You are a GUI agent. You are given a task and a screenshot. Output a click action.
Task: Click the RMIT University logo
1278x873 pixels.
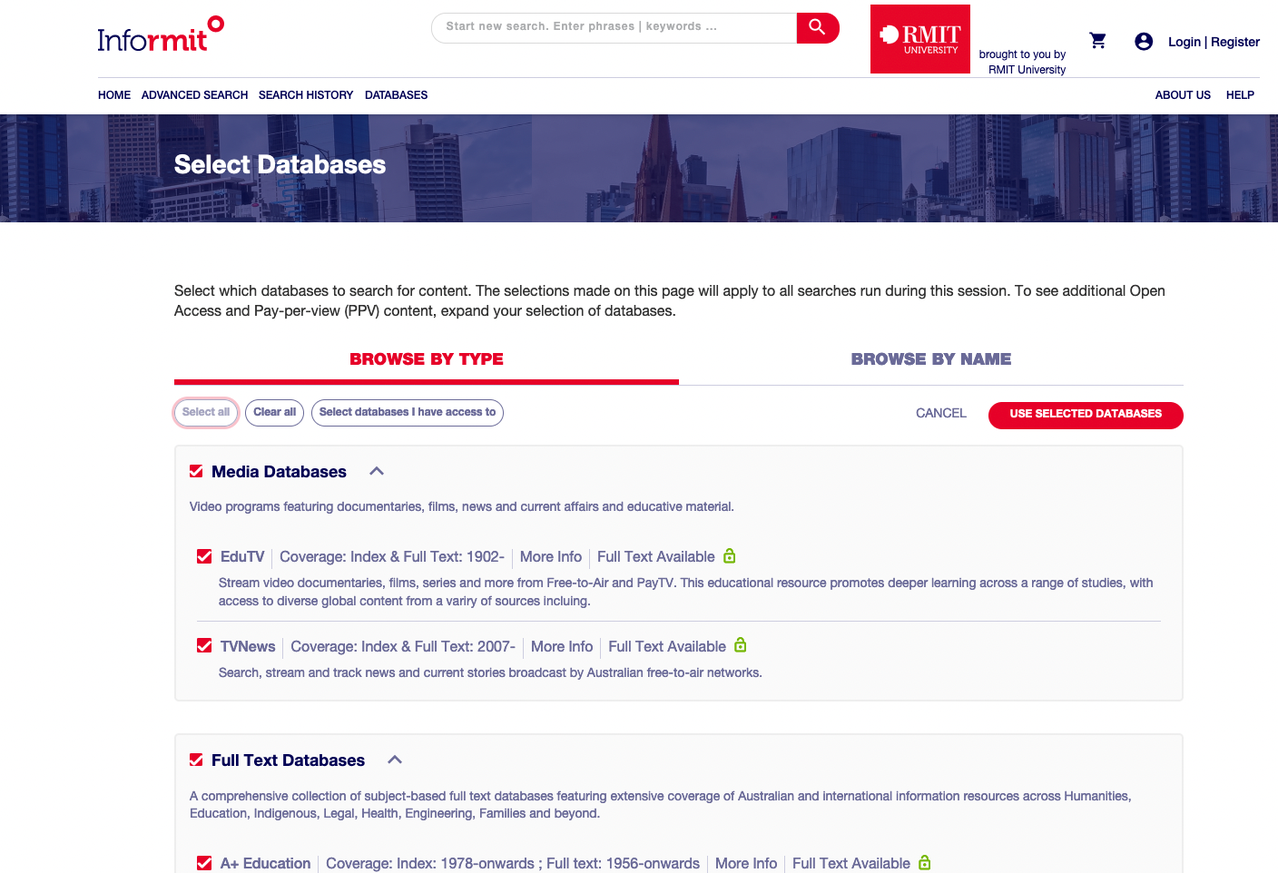pyautogui.click(x=919, y=38)
